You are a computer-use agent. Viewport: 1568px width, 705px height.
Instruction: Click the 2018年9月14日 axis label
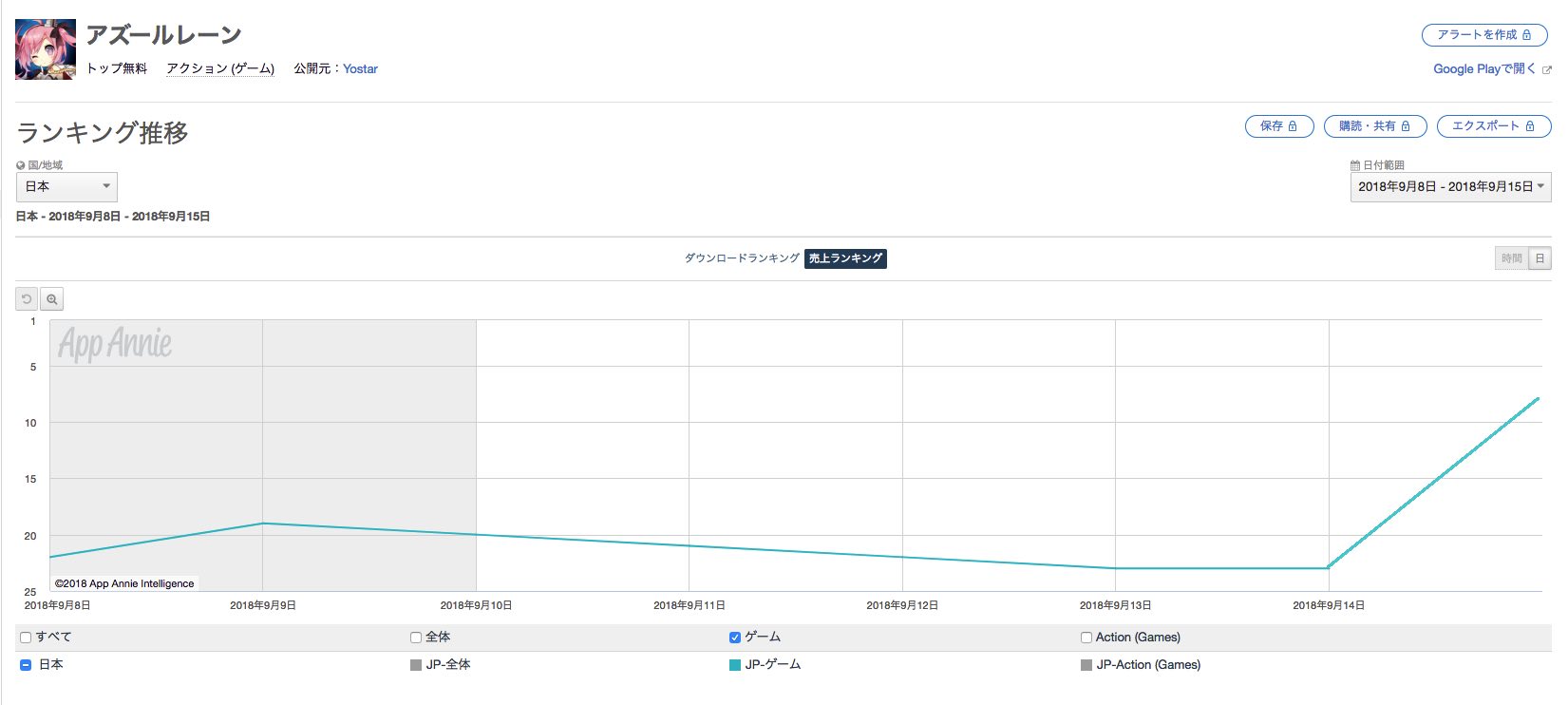1328,605
